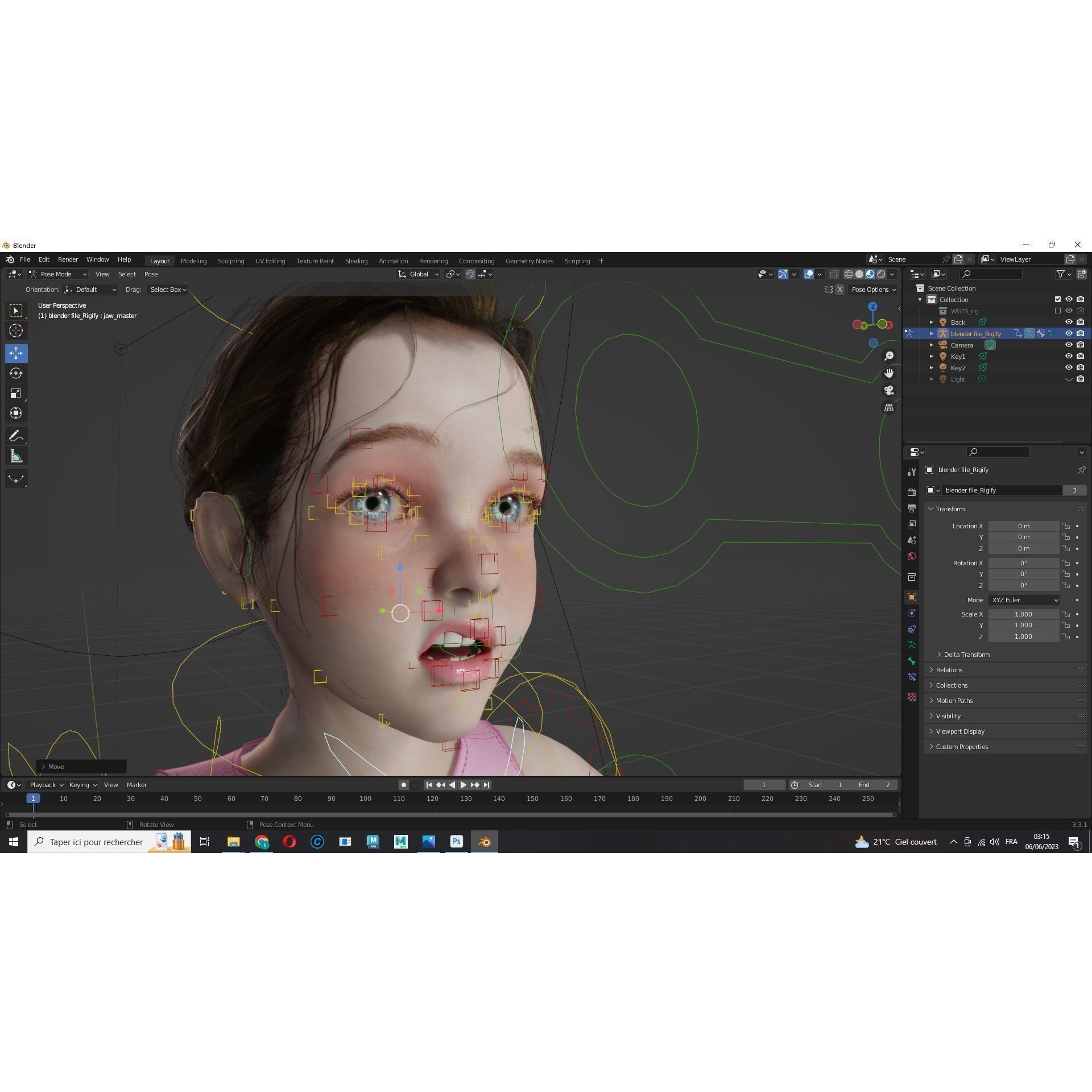Select the Measure tool
Image resolution: width=1092 pixels, height=1092 pixels.
click(x=16, y=455)
